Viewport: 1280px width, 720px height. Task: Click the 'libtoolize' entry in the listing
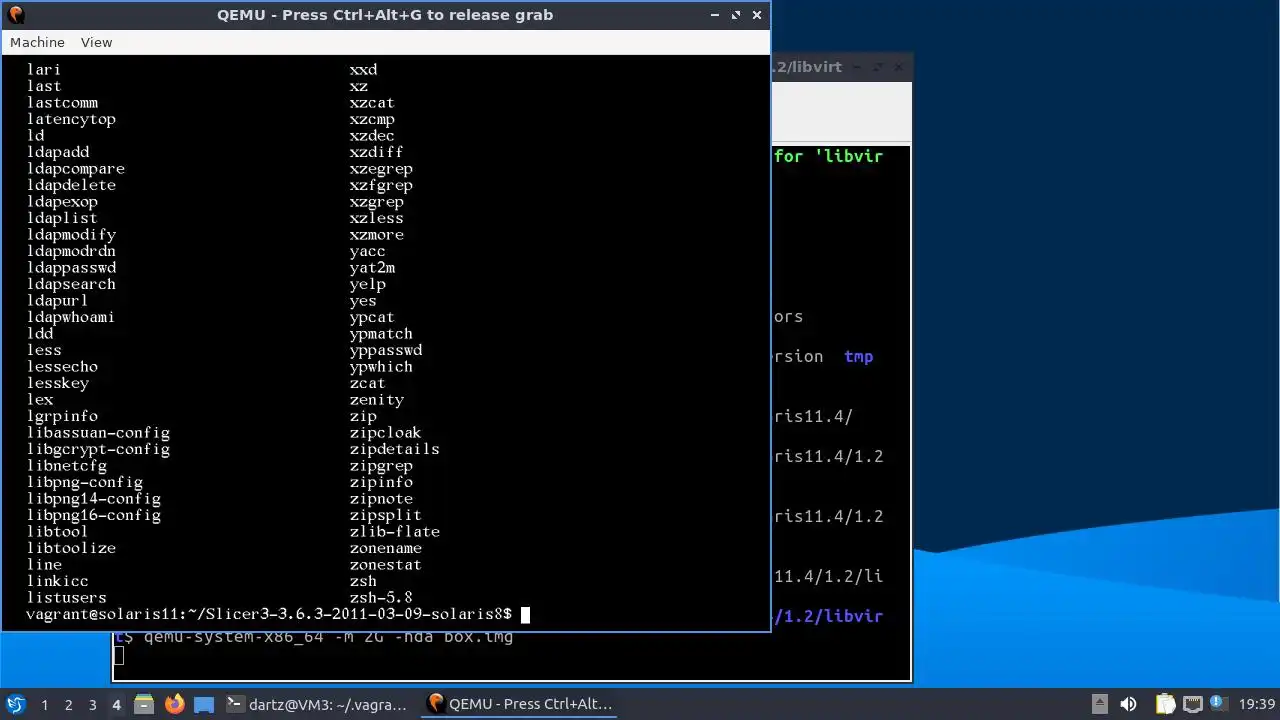(x=71, y=548)
